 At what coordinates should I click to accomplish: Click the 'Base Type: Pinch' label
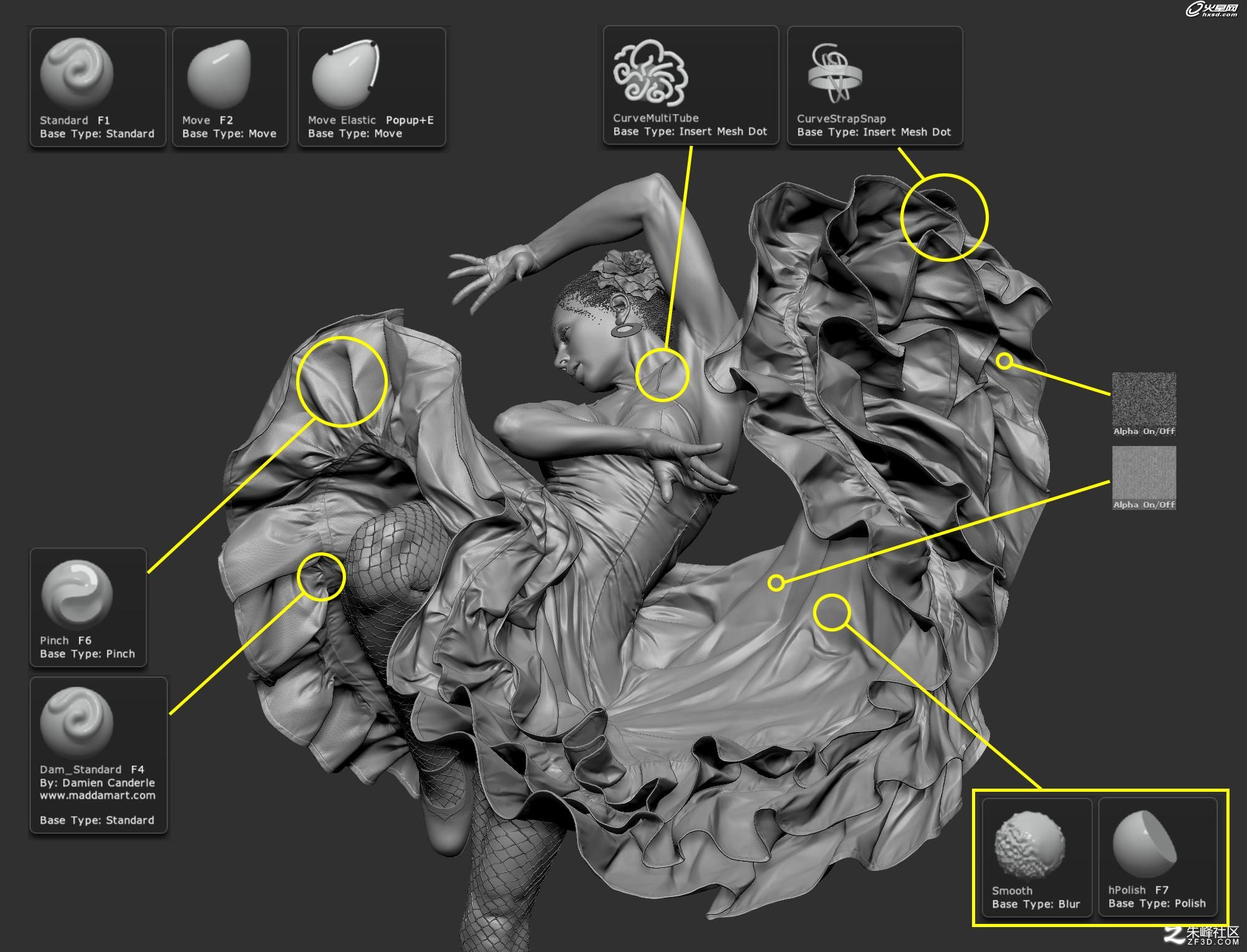pyautogui.click(x=87, y=654)
